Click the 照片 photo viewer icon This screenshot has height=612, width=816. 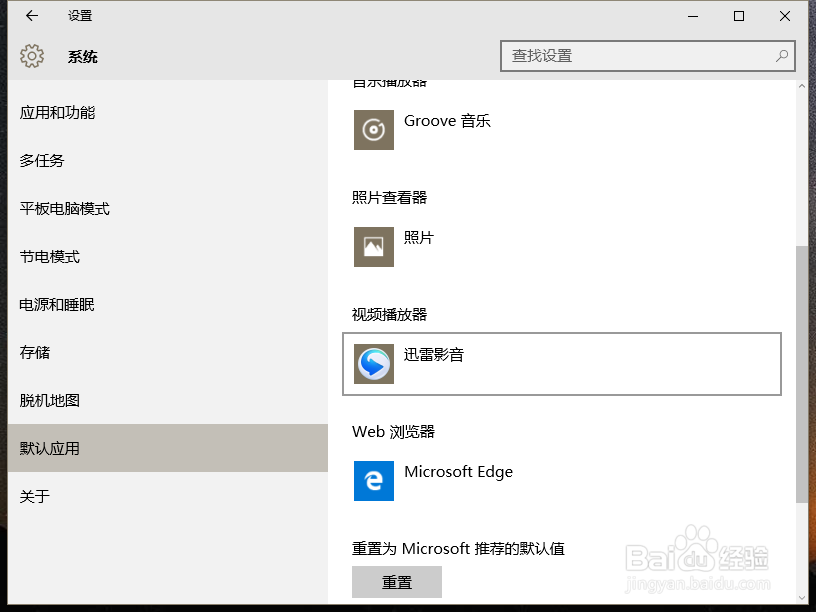373,247
